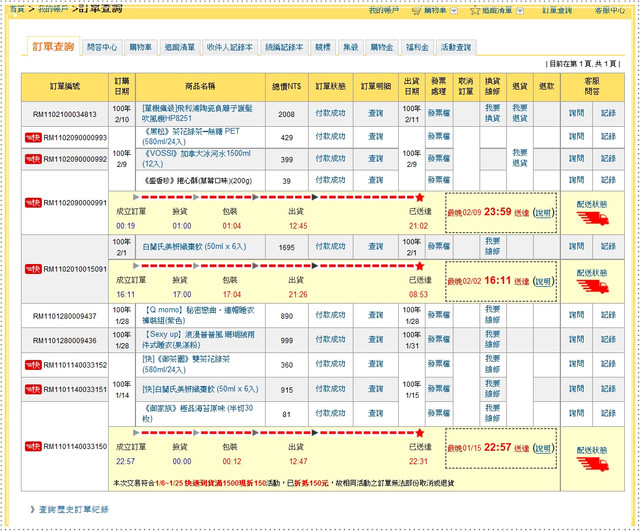Click the arrow icon before 查詢歷史訂單紀錄
The width and height of the screenshot is (640, 531).
pyautogui.click(x=32, y=509)
